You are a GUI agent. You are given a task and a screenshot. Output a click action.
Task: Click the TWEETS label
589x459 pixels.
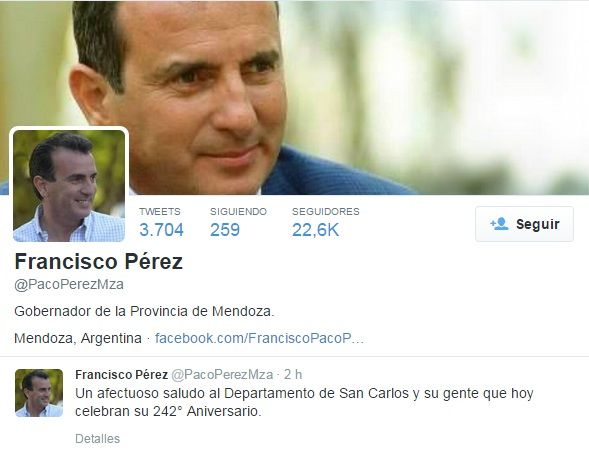click(160, 211)
